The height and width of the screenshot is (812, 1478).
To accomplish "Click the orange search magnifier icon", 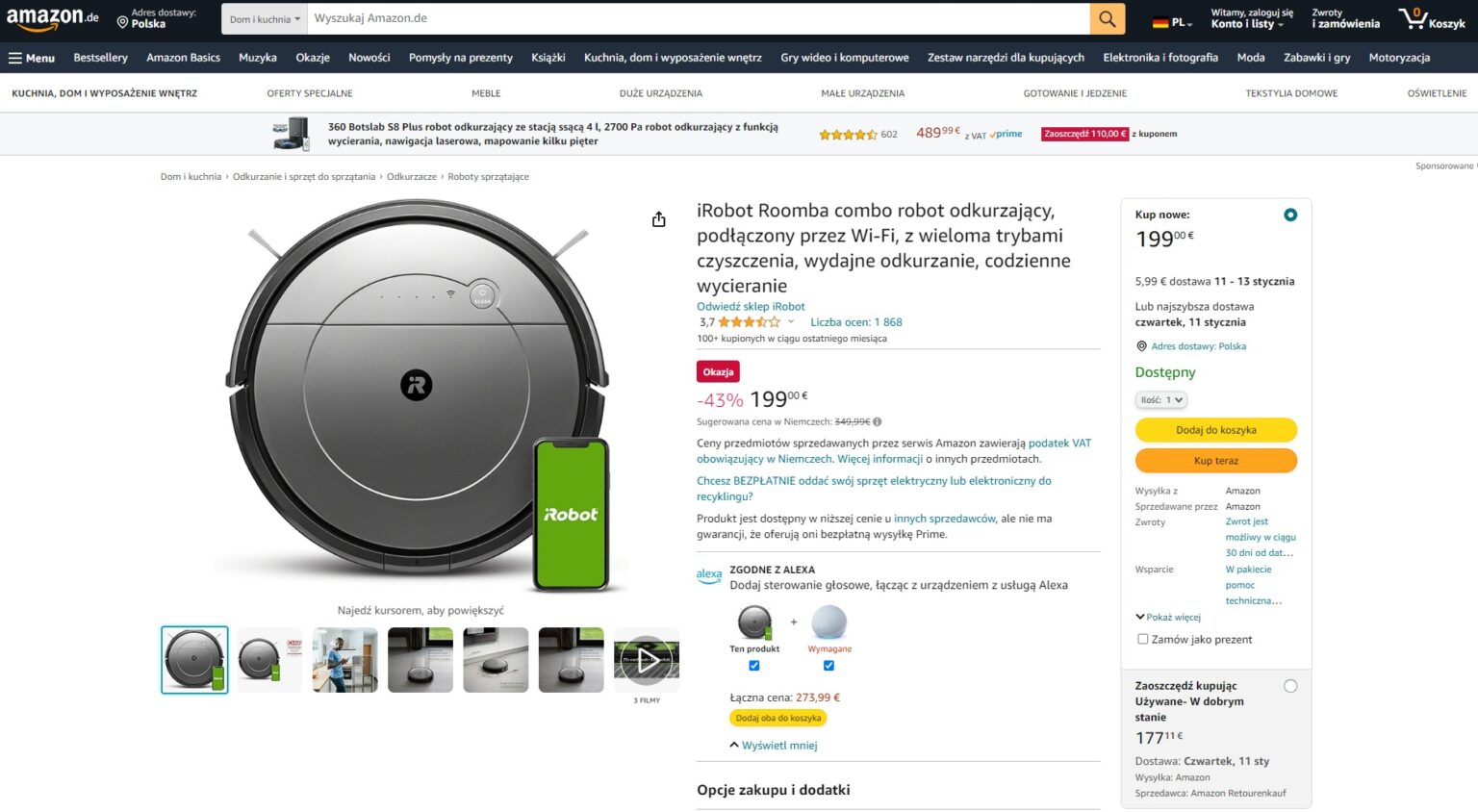I will pyautogui.click(x=1106, y=17).
